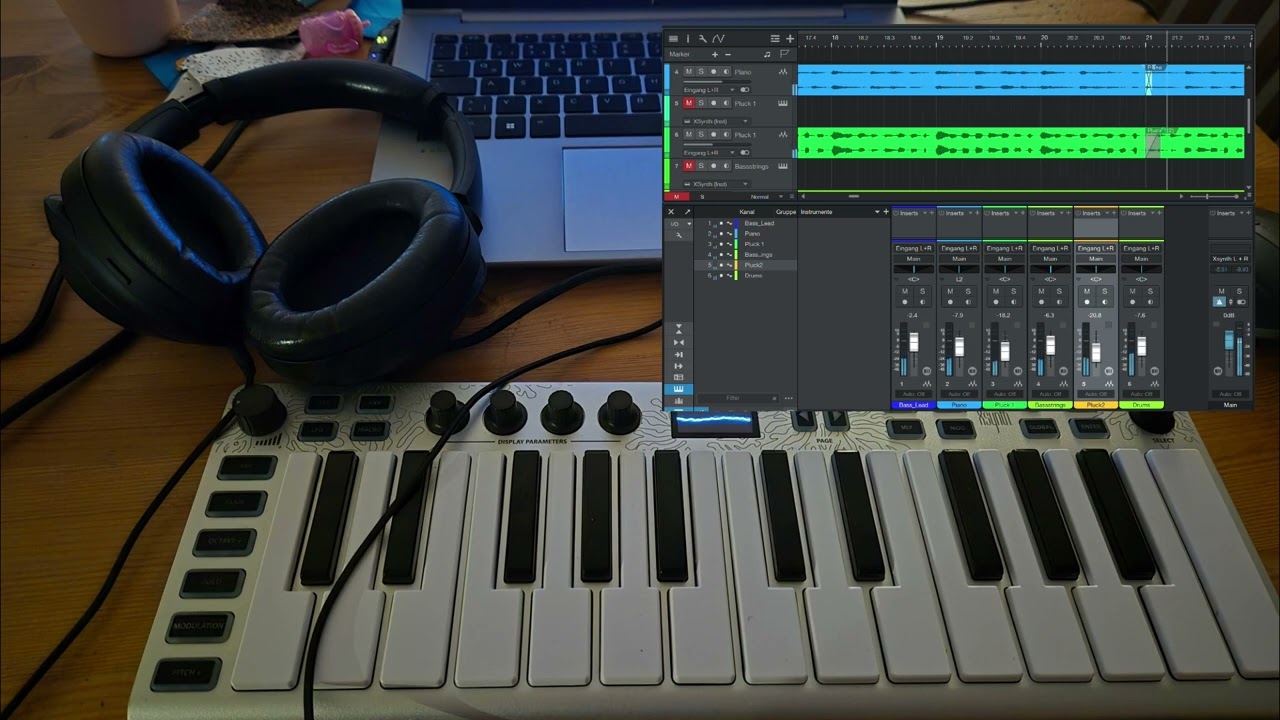Unmute track 5 Pluck 1

coord(689,103)
